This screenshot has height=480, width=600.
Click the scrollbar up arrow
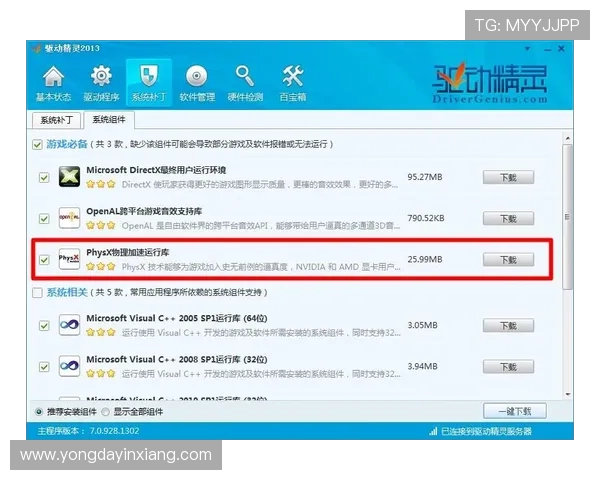(567, 138)
